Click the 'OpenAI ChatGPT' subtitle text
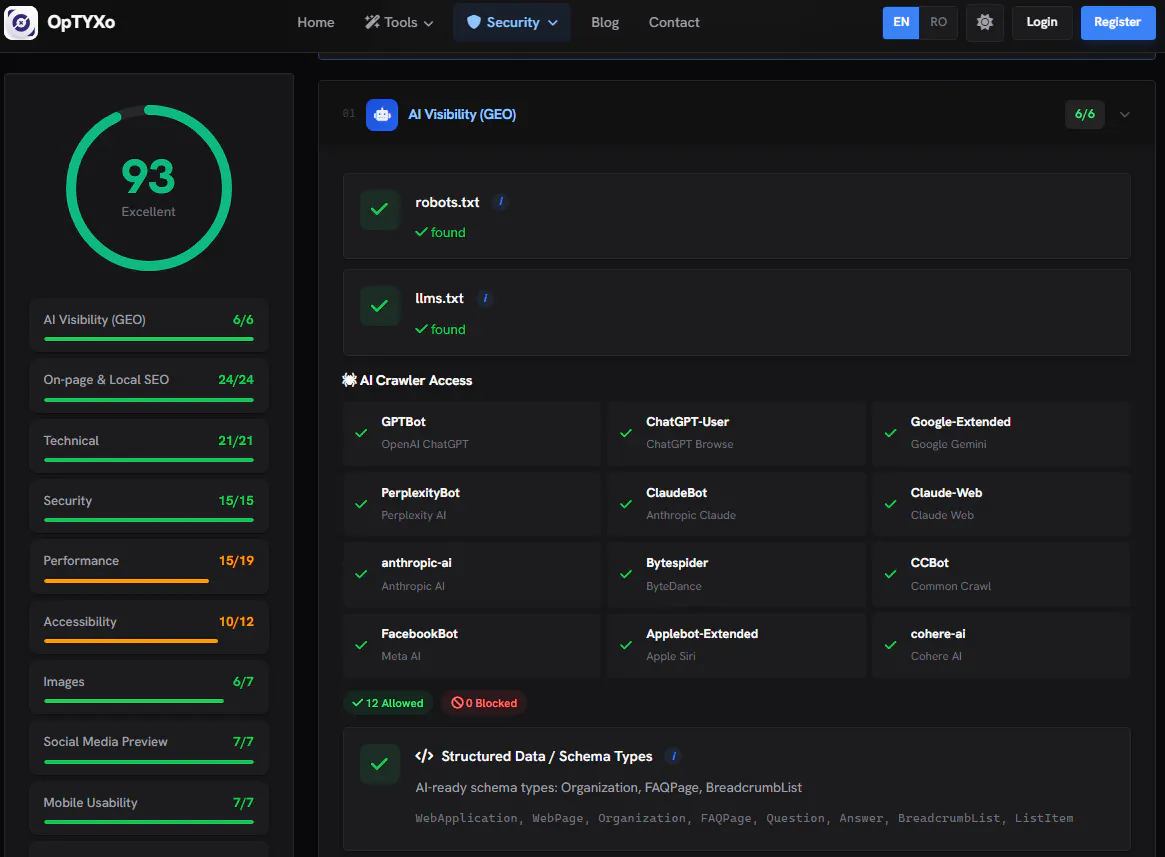This screenshot has height=857, width=1165. coord(425,444)
